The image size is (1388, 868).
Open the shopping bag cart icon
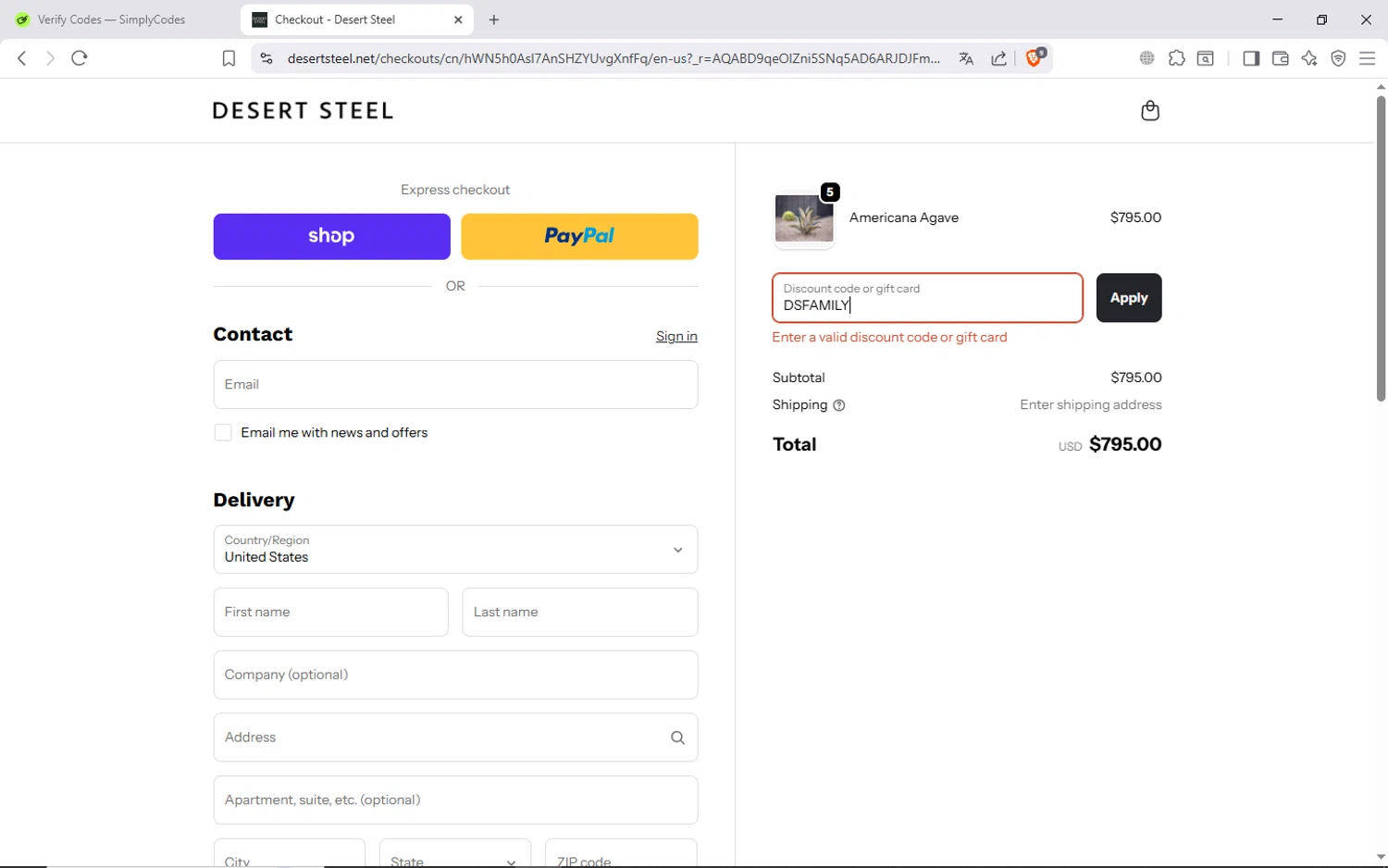[1150, 111]
